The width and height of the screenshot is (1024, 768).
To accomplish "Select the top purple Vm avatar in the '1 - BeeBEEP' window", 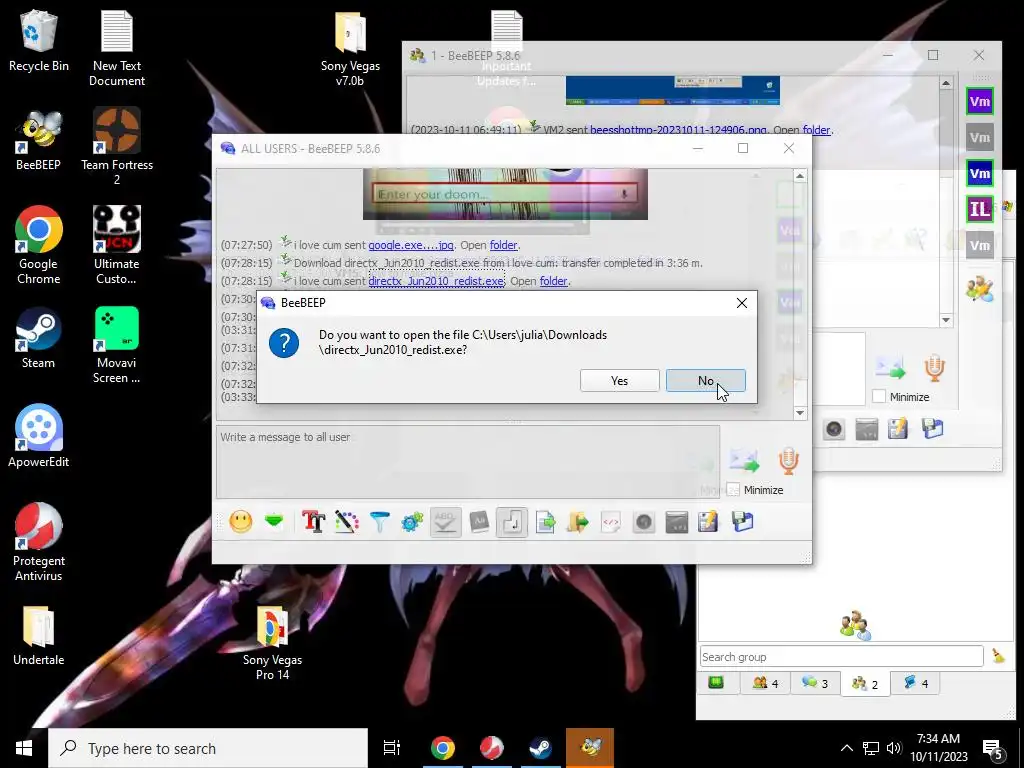I will click(980, 101).
